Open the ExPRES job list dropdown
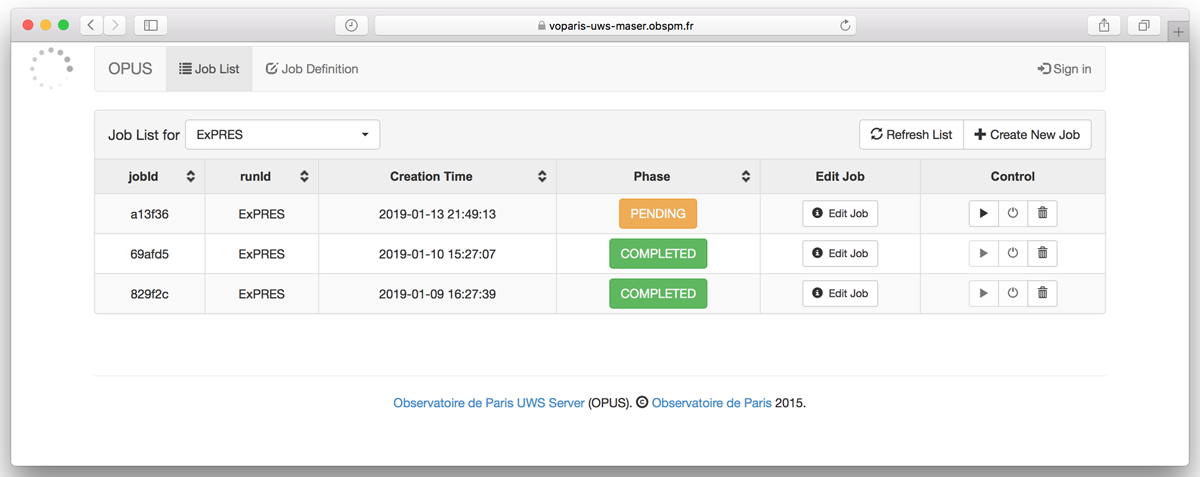 click(282, 135)
